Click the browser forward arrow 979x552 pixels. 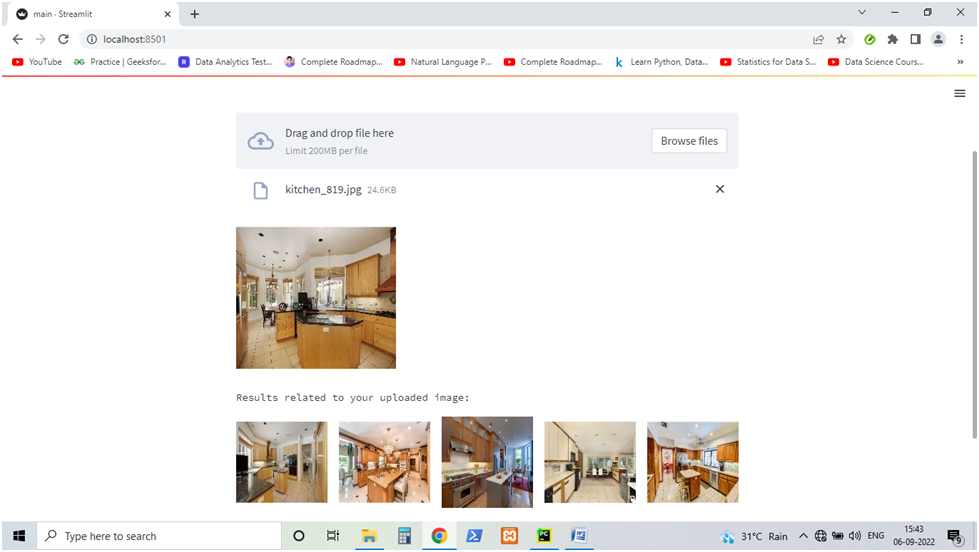click(41, 39)
